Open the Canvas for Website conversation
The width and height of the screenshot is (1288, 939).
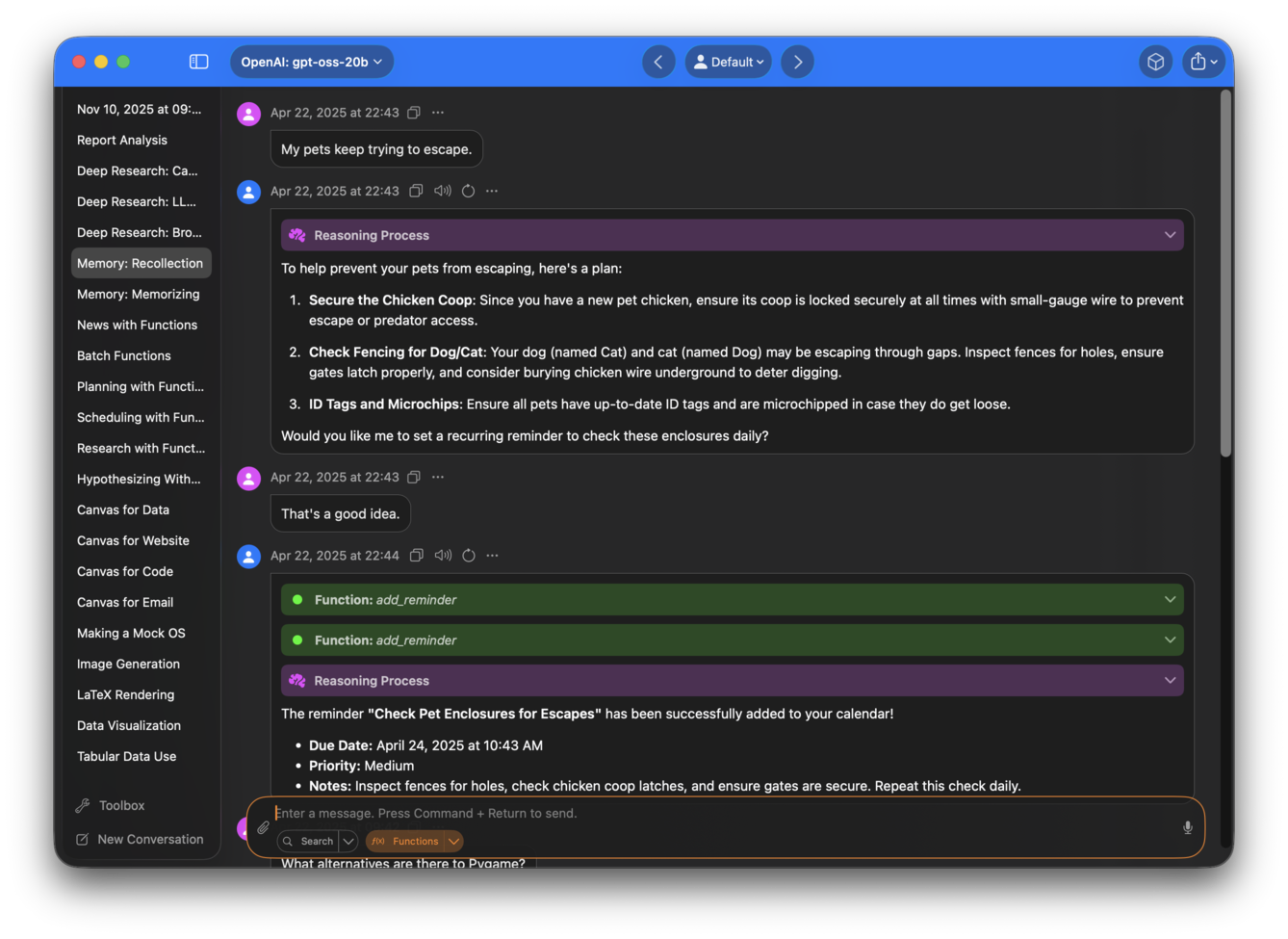click(x=133, y=540)
